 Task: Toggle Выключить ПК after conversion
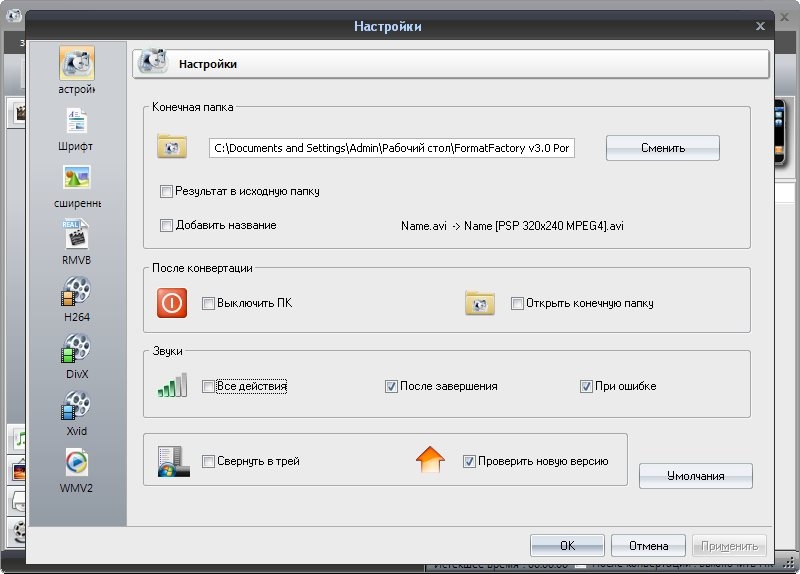[208, 303]
